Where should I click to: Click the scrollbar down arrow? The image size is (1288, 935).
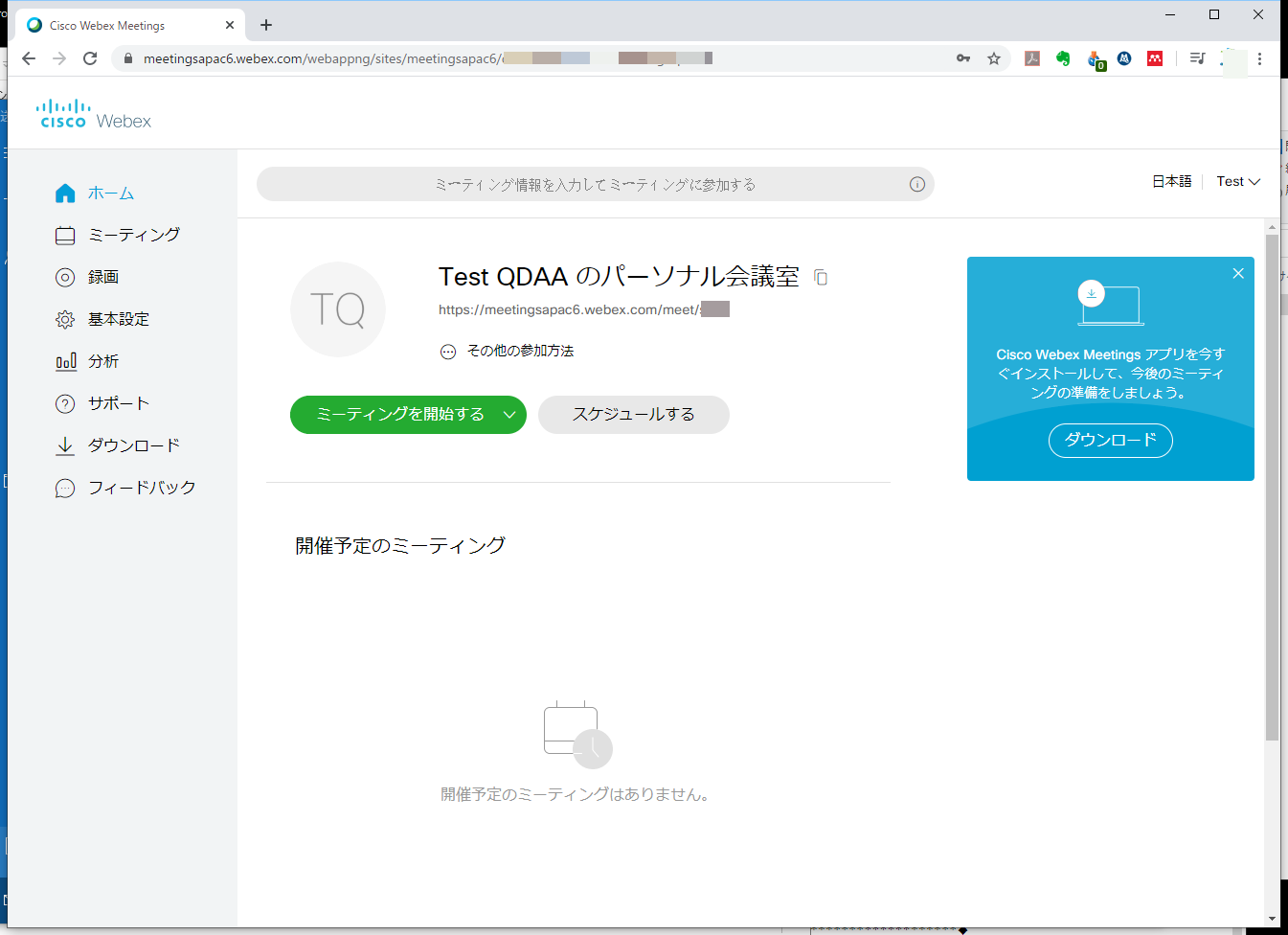coord(1272,919)
